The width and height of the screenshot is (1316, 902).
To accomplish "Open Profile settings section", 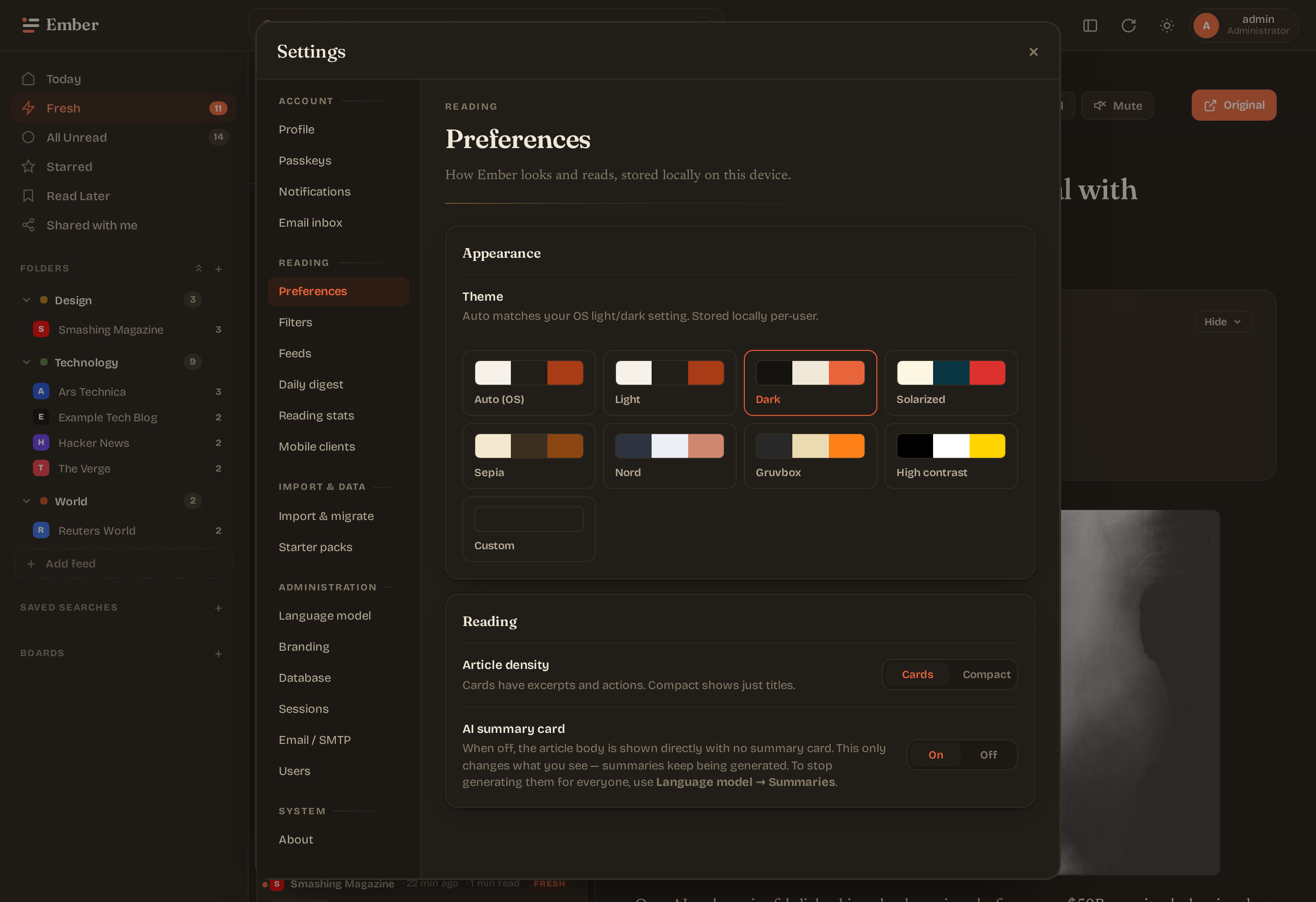I will tap(338, 130).
